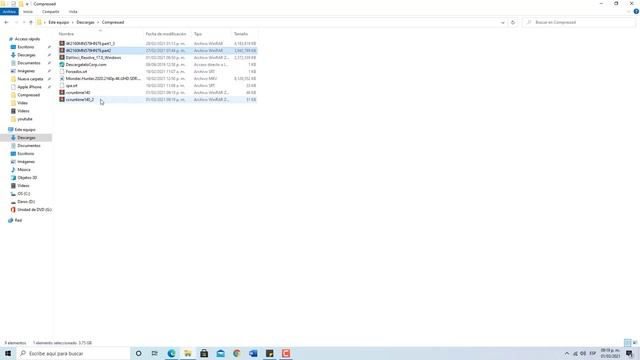Open Cortana from the taskbar

pyautogui.click(x=138, y=353)
